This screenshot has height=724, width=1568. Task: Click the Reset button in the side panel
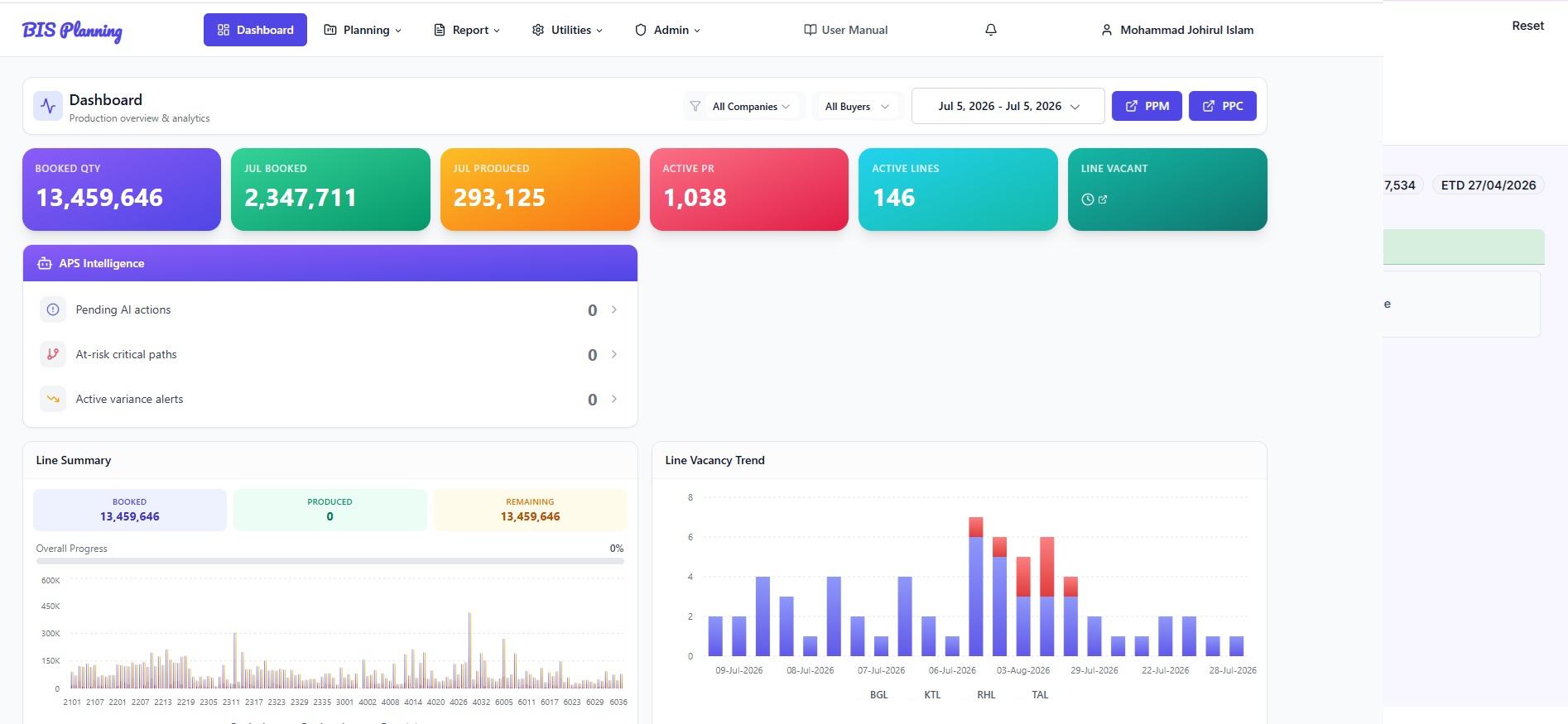click(x=1527, y=26)
